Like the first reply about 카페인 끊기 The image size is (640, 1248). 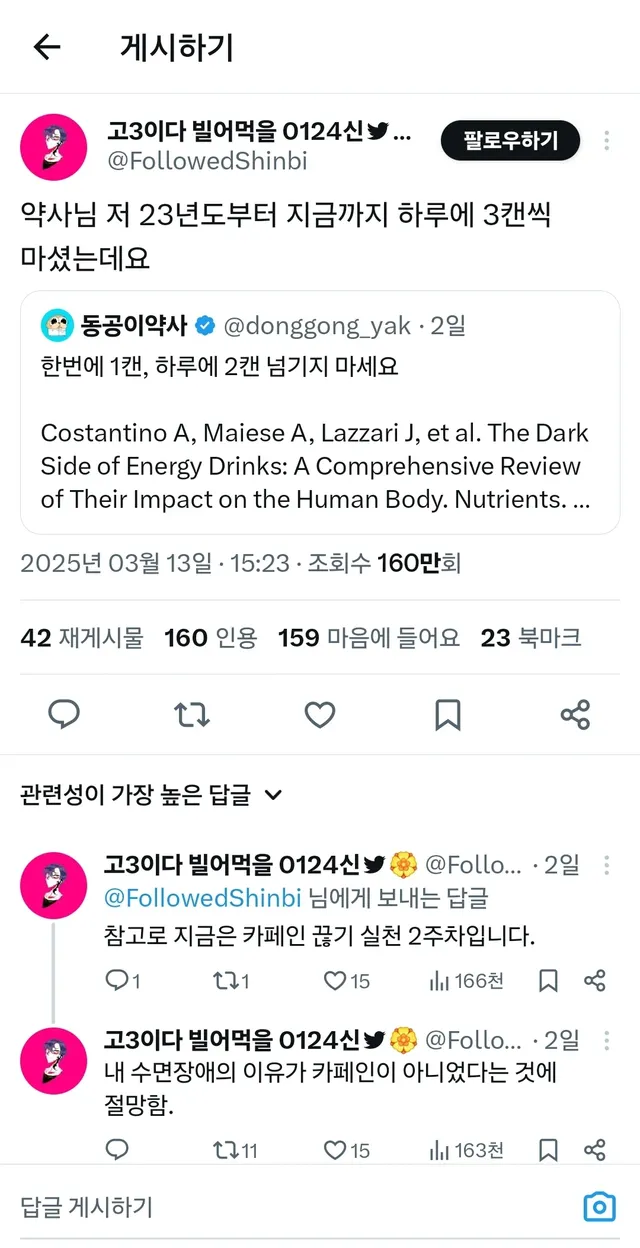[x=336, y=981]
